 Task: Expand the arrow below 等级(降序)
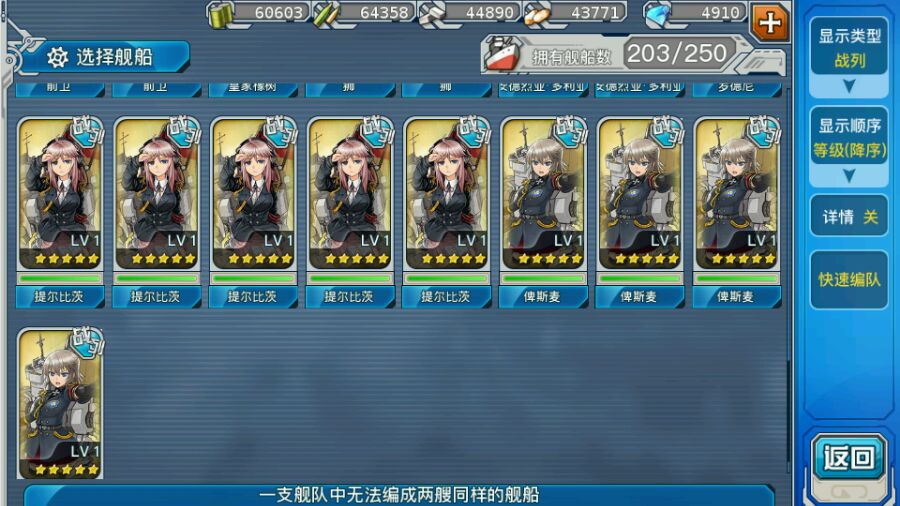tap(849, 175)
